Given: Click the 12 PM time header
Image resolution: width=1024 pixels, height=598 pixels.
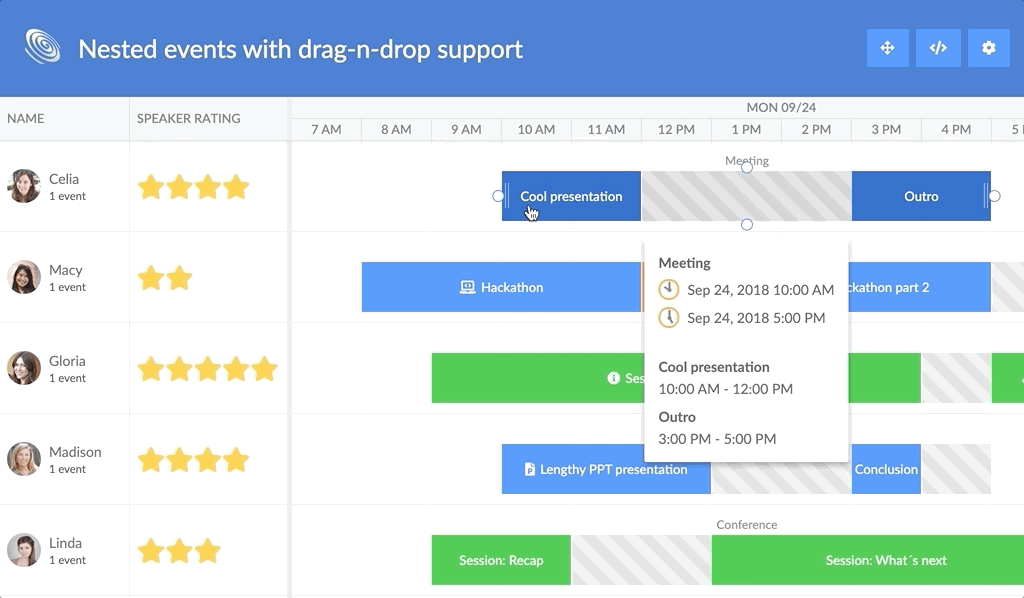Looking at the screenshot, I should (x=676, y=129).
